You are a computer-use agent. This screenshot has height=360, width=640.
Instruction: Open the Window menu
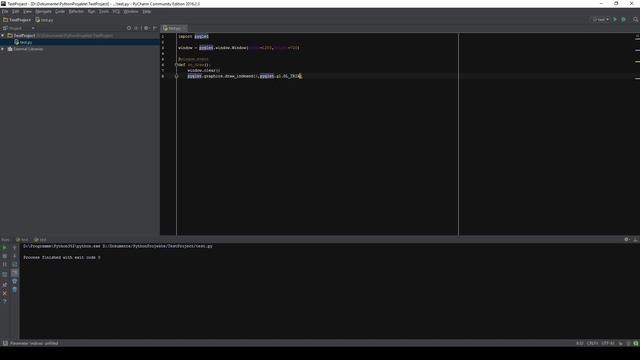(x=131, y=11)
